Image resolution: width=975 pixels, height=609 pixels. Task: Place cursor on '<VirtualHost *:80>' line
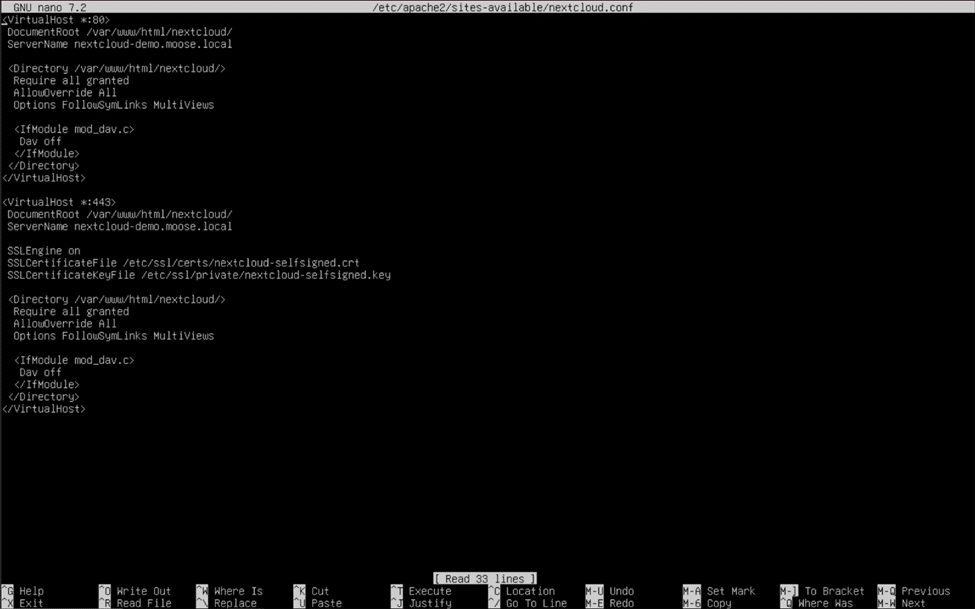56,19
